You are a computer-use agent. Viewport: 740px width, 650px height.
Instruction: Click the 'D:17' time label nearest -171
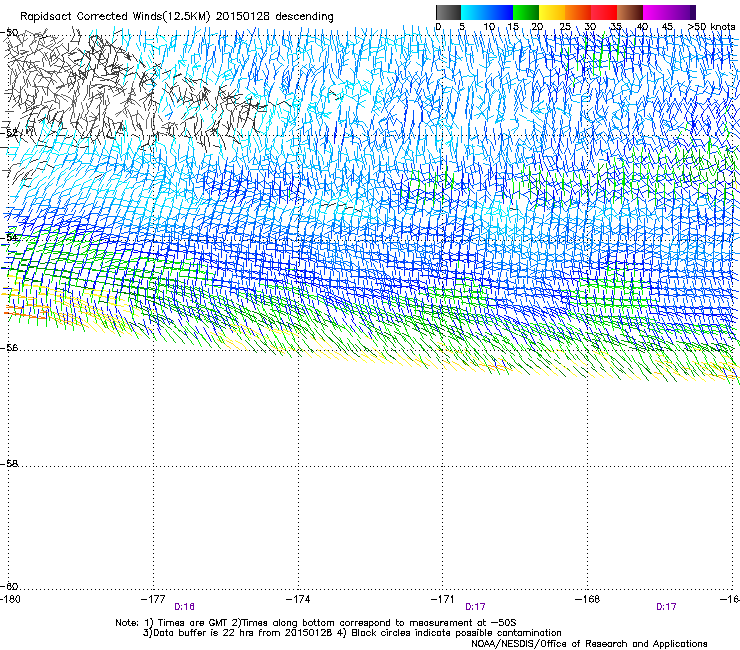475,607
